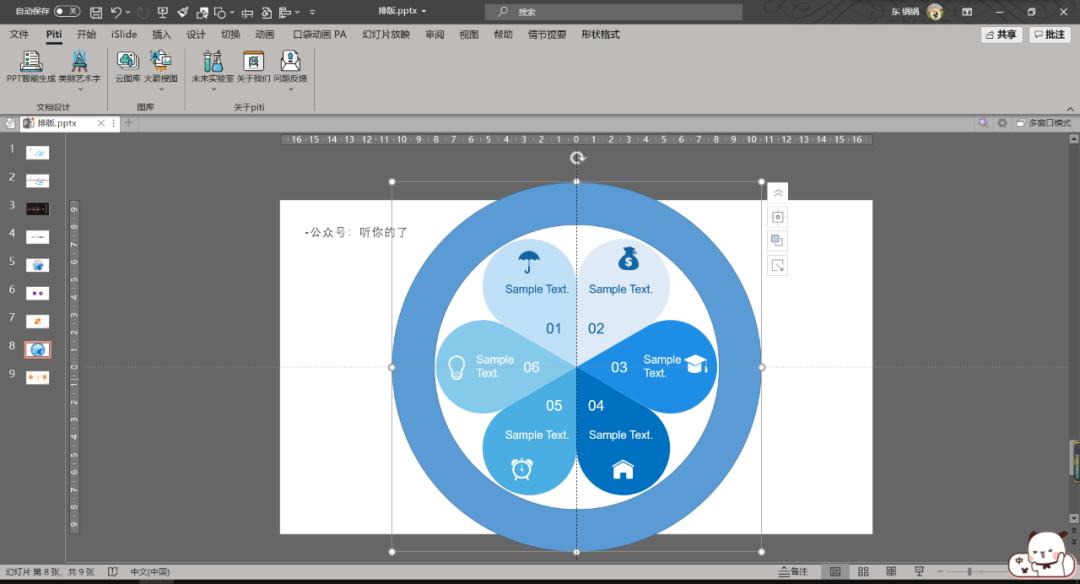Toggle 多窗口模式 multi-window mode
The width and height of the screenshot is (1080, 584).
[1042, 123]
